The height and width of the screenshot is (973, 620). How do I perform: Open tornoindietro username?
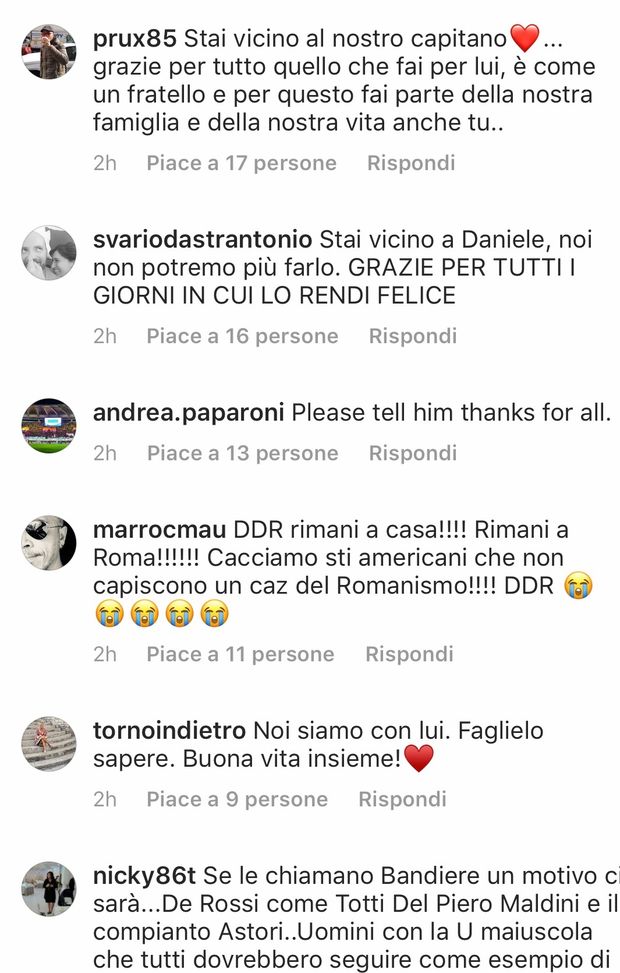169,730
